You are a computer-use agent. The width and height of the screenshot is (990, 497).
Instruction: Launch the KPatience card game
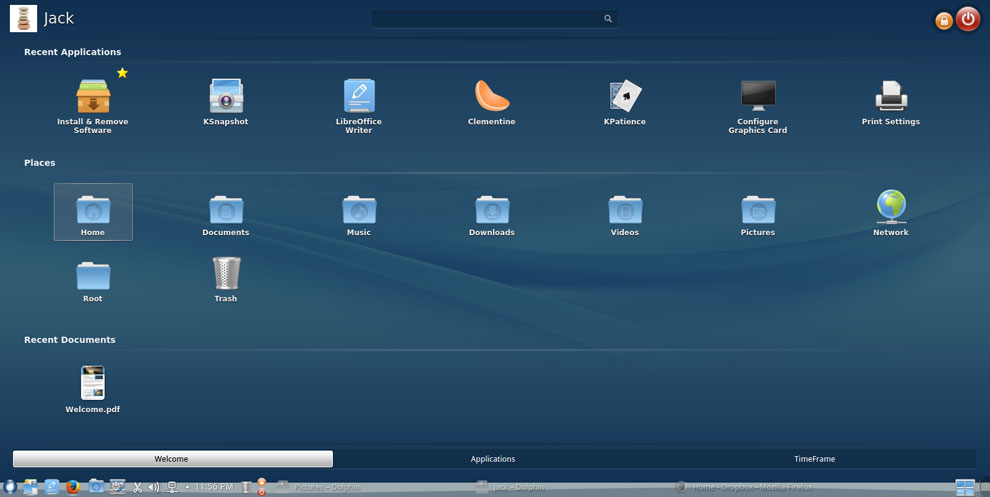(625, 102)
